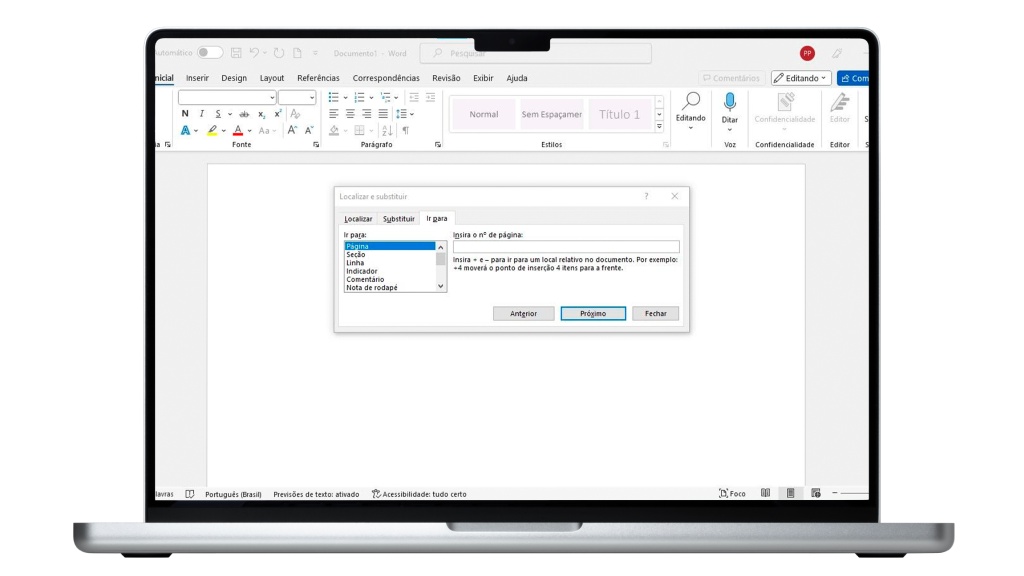Expand the Estilos gallery more arrow
This screenshot has height=576, width=1024.
coord(659,127)
